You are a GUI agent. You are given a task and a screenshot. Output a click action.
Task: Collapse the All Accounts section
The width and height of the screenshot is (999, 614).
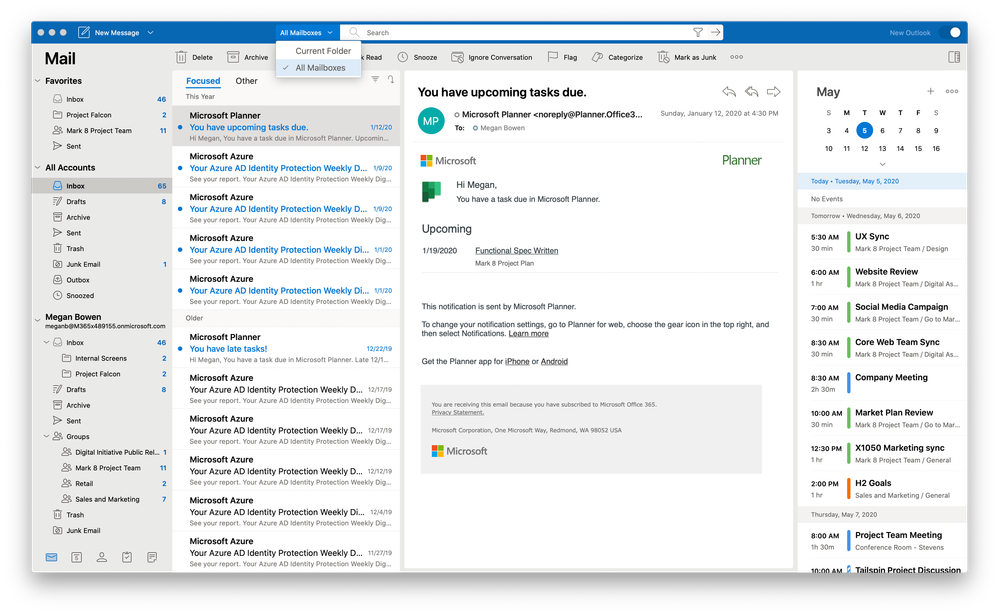tap(38, 168)
